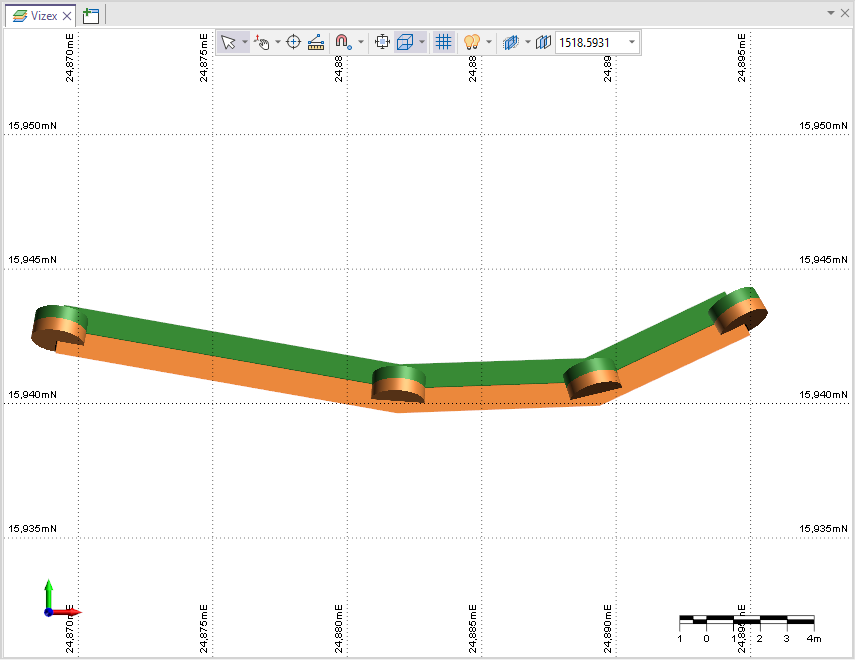Open a new window tab
Screen dimensions: 855x660
click(x=91, y=15)
